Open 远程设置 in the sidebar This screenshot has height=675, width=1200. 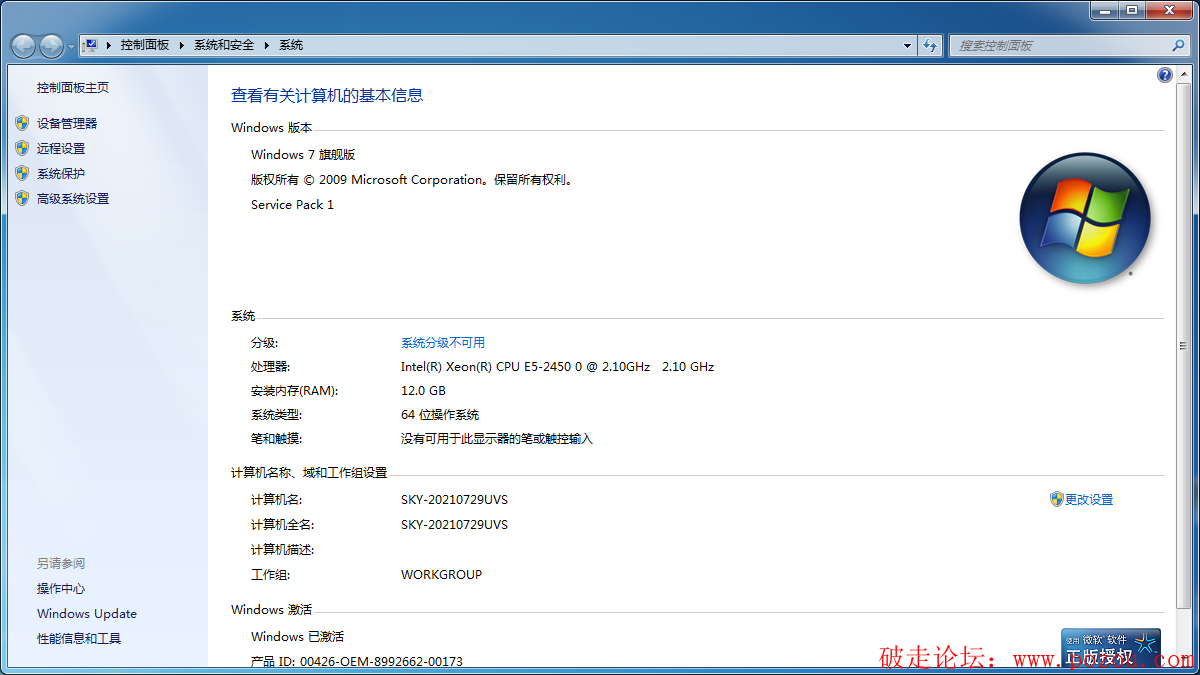[x=61, y=149]
